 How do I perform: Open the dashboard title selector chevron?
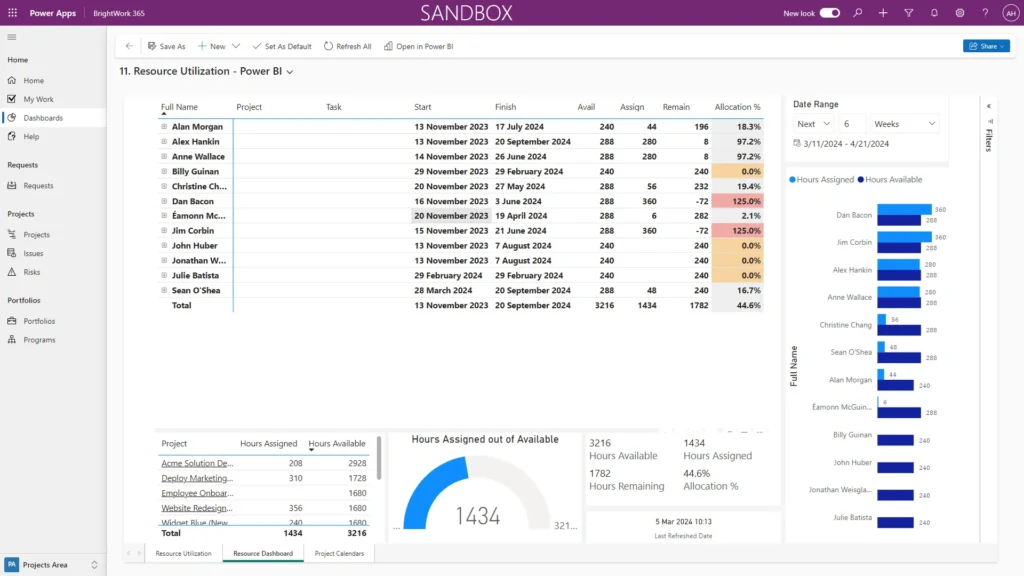pos(289,72)
